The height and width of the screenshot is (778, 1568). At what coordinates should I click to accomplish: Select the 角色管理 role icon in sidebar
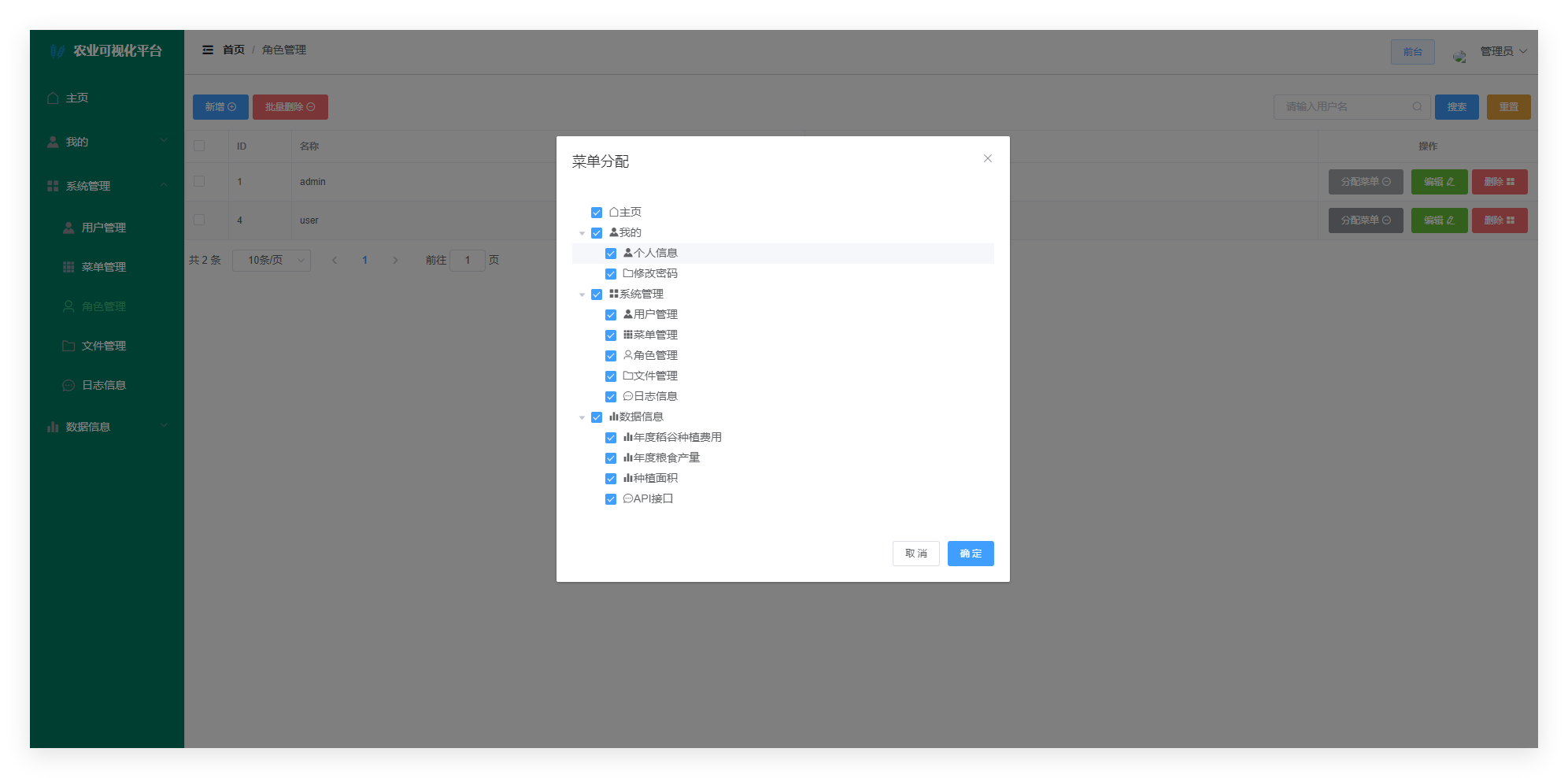[68, 306]
